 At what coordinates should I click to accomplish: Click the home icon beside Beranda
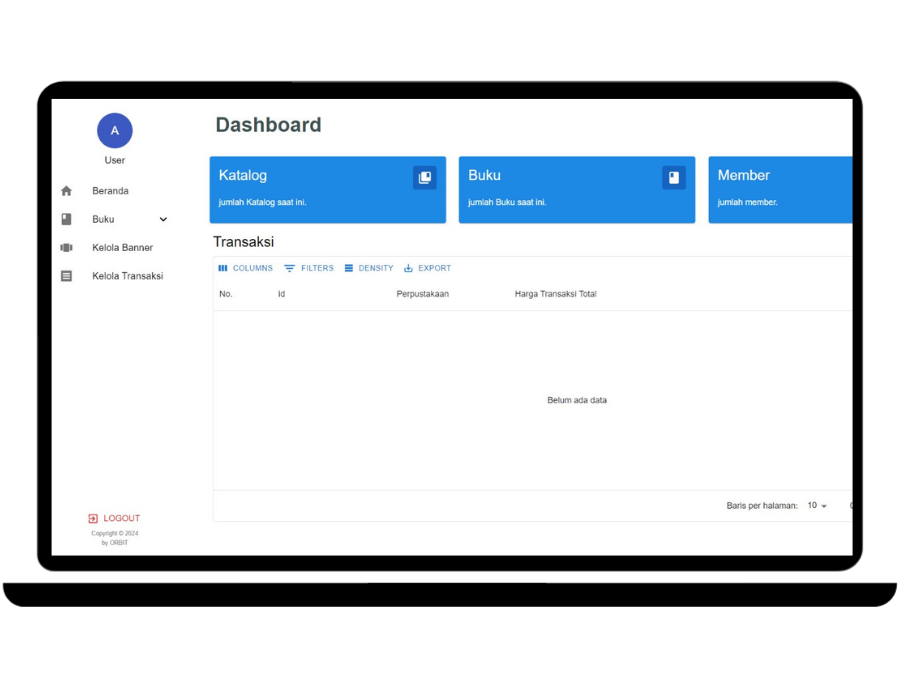[67, 191]
